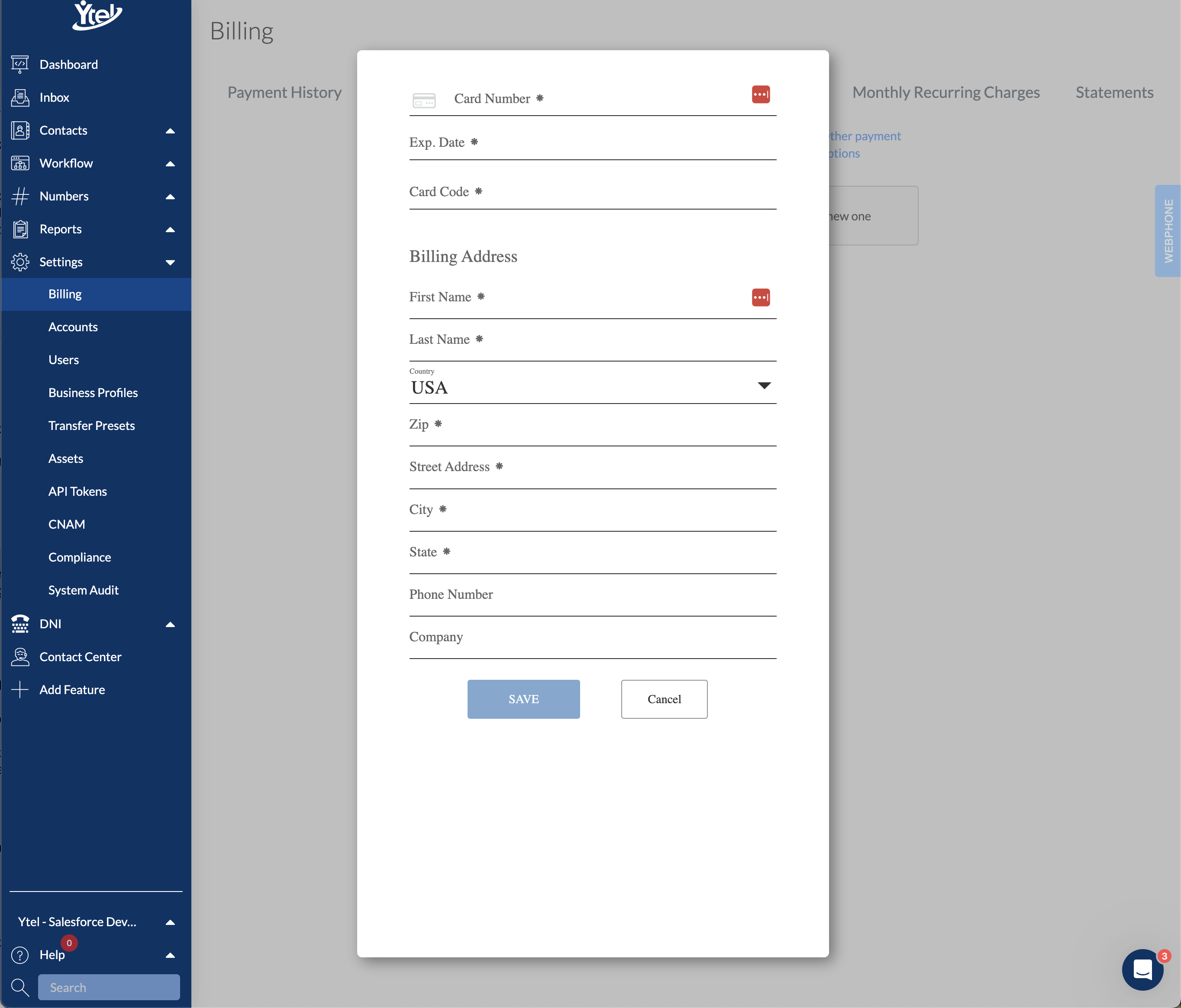Image resolution: width=1181 pixels, height=1008 pixels.
Task: Click the Add Feature plus icon
Action: (20, 690)
